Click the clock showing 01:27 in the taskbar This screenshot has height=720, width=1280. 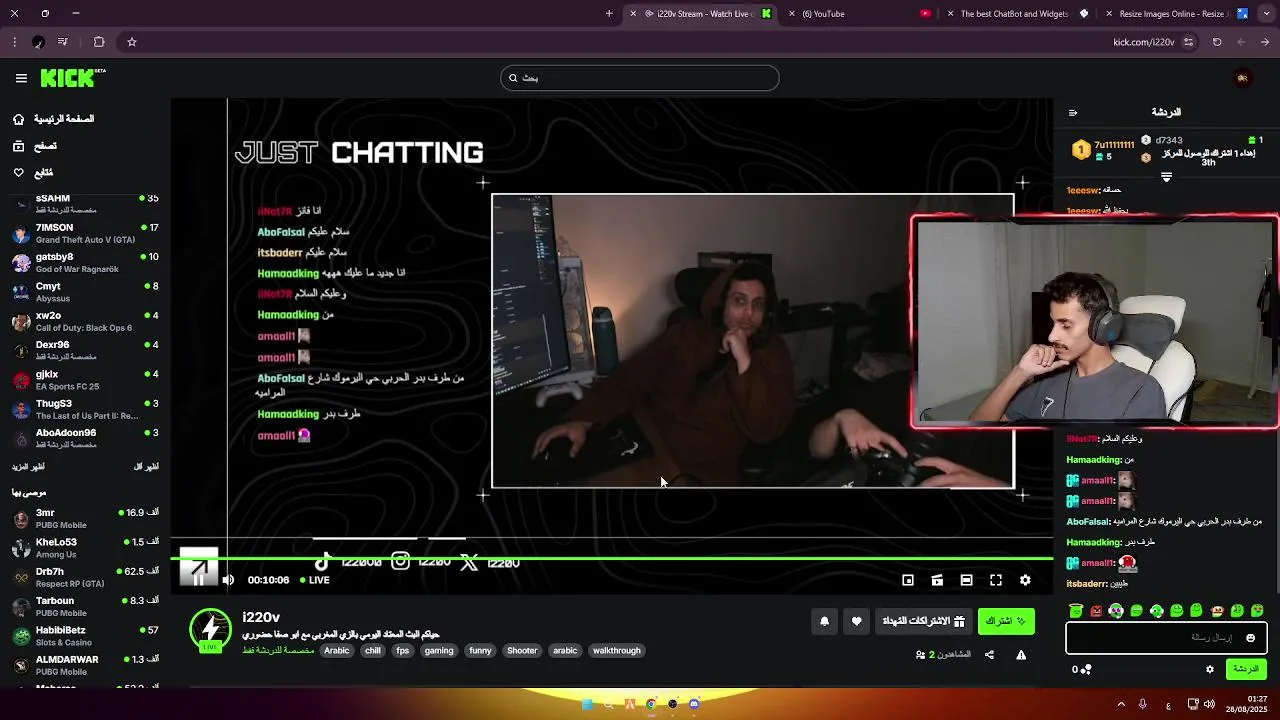click(1257, 699)
